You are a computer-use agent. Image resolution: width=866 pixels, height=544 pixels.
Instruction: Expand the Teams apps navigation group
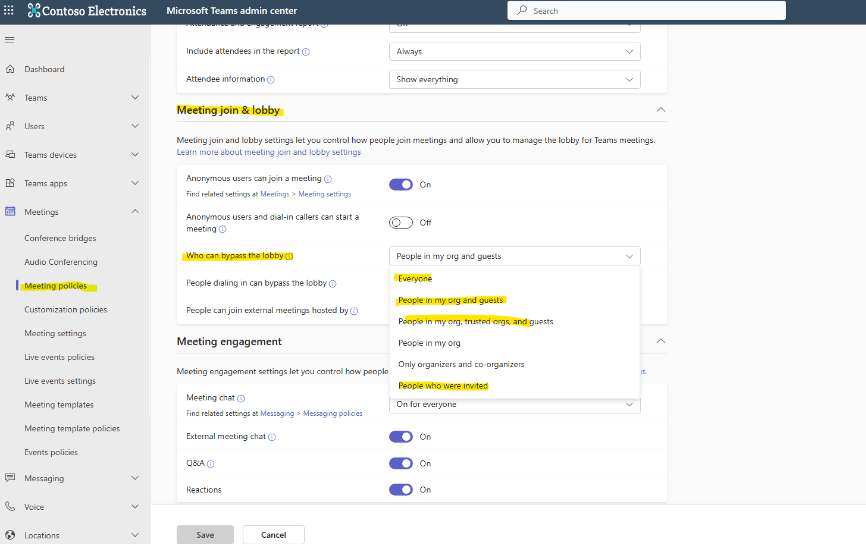[x=135, y=183]
